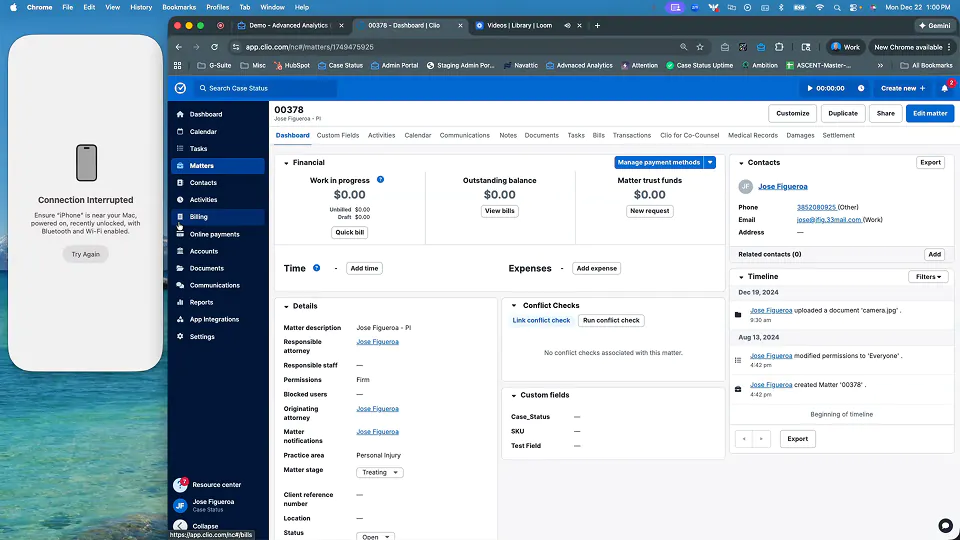The height and width of the screenshot is (540, 960).
Task: Collapse the Timeline section
Action: click(741, 276)
